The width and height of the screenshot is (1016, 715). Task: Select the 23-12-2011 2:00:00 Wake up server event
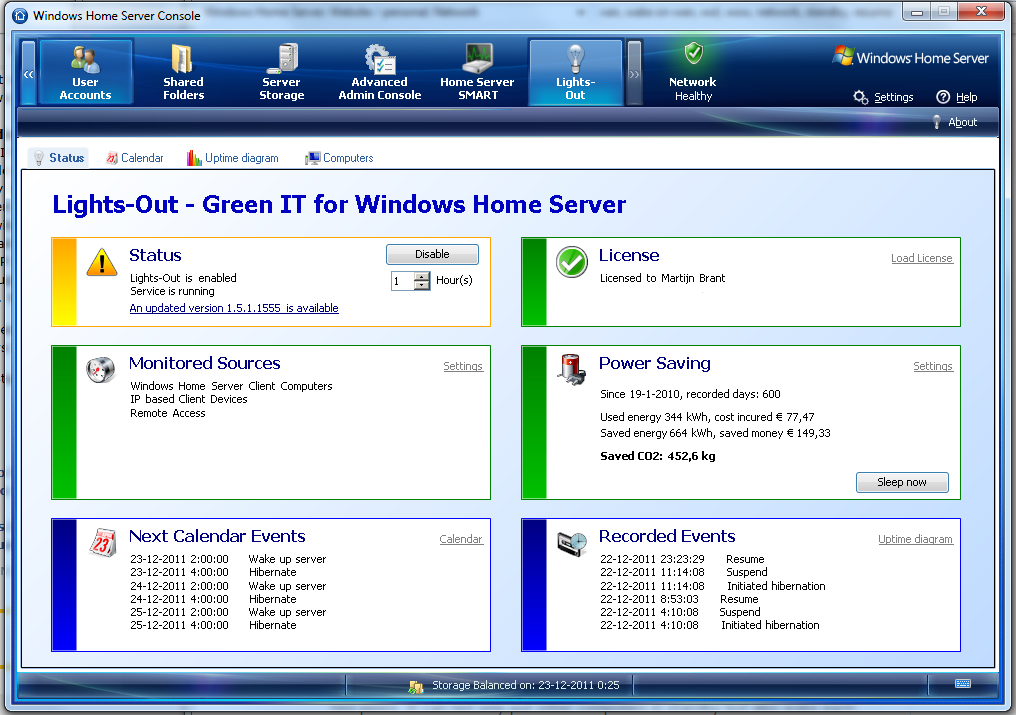click(228, 559)
